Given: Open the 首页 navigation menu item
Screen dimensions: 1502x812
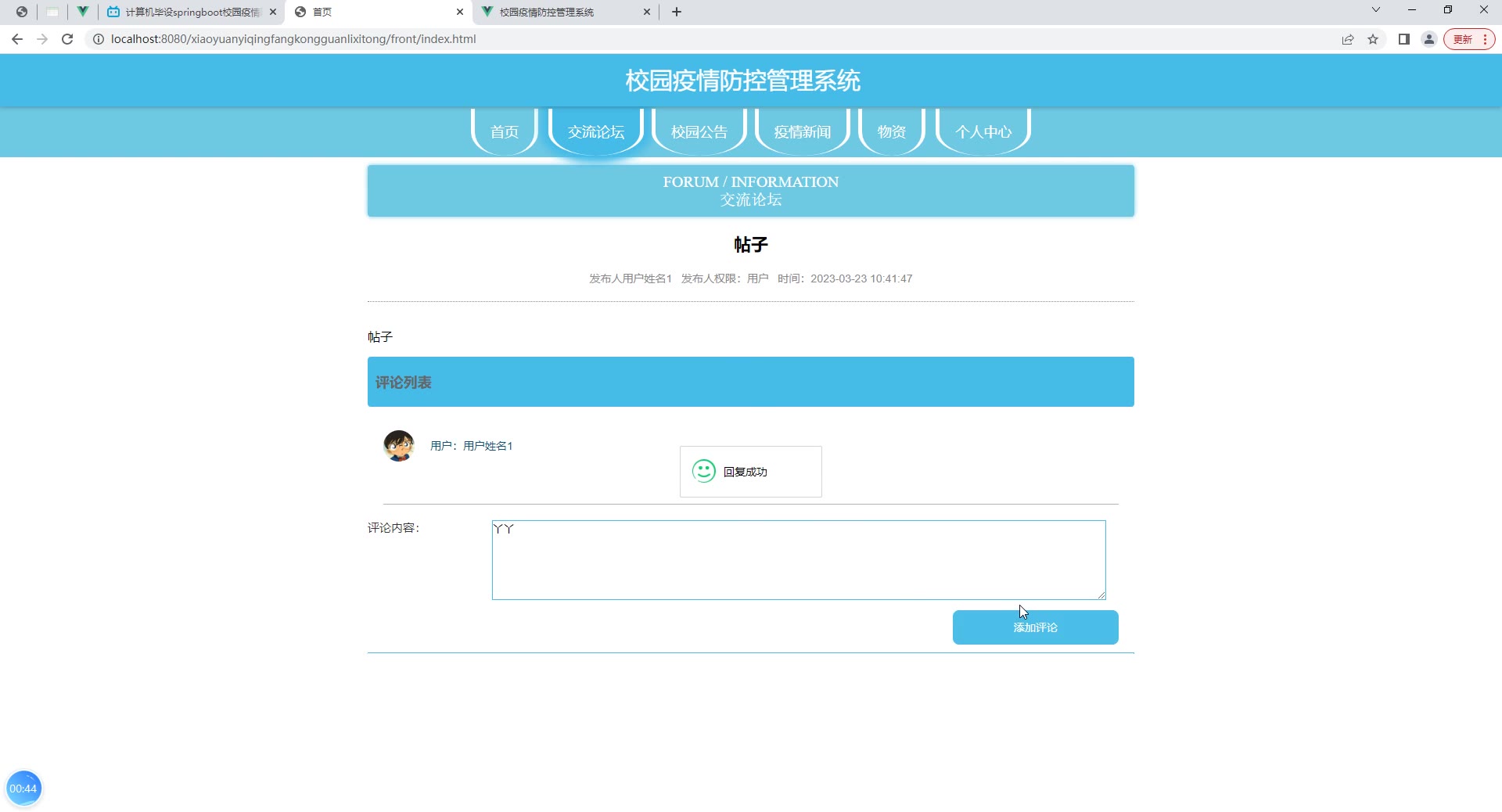Looking at the screenshot, I should click(505, 131).
